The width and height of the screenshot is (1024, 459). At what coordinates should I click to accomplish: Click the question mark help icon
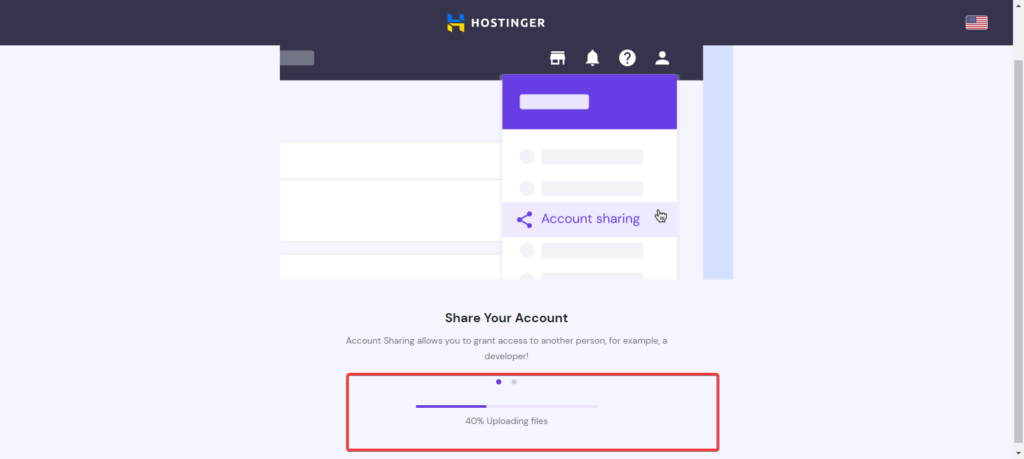click(627, 58)
